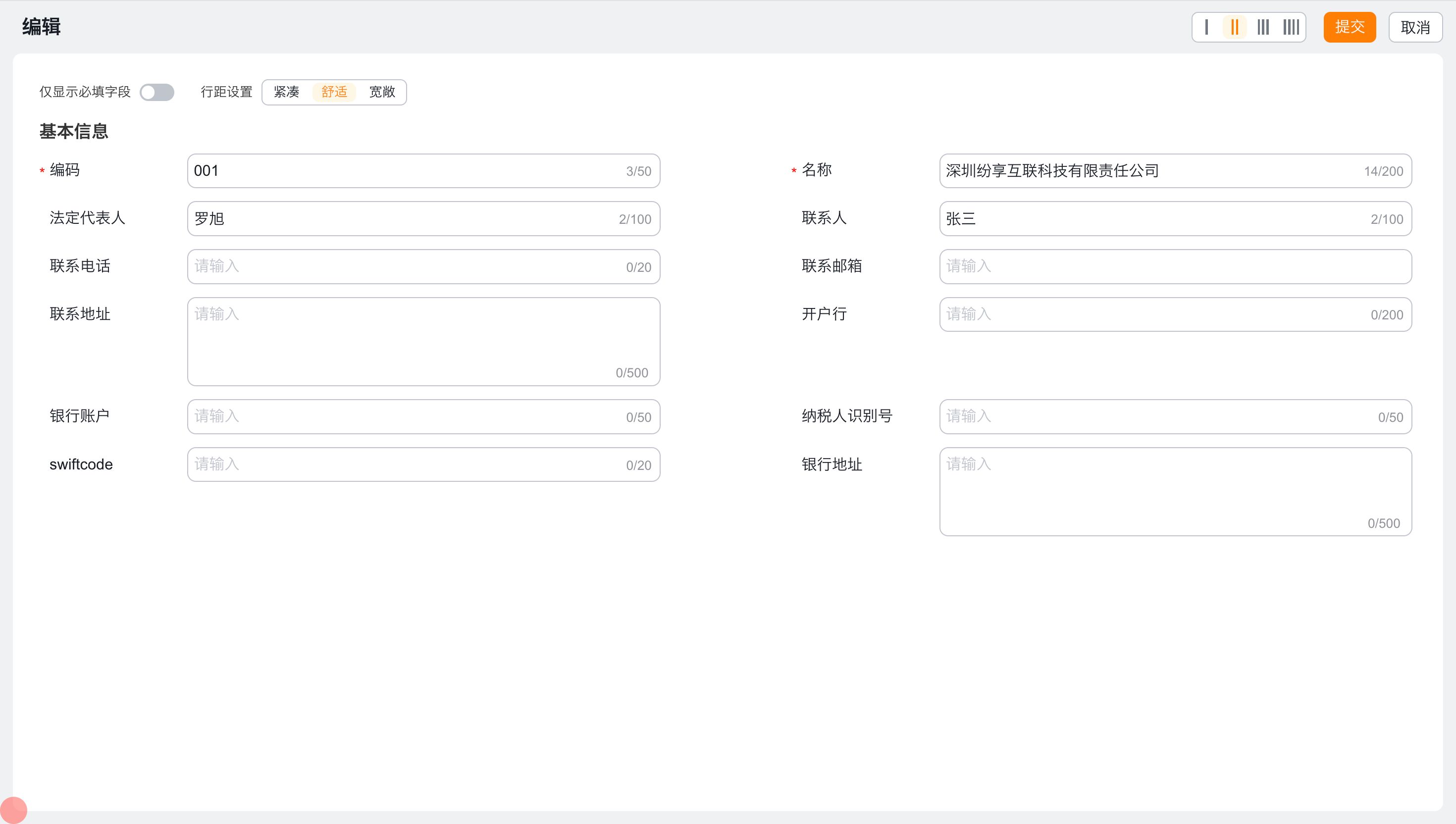Select the two-column layout icon

click(1234, 27)
